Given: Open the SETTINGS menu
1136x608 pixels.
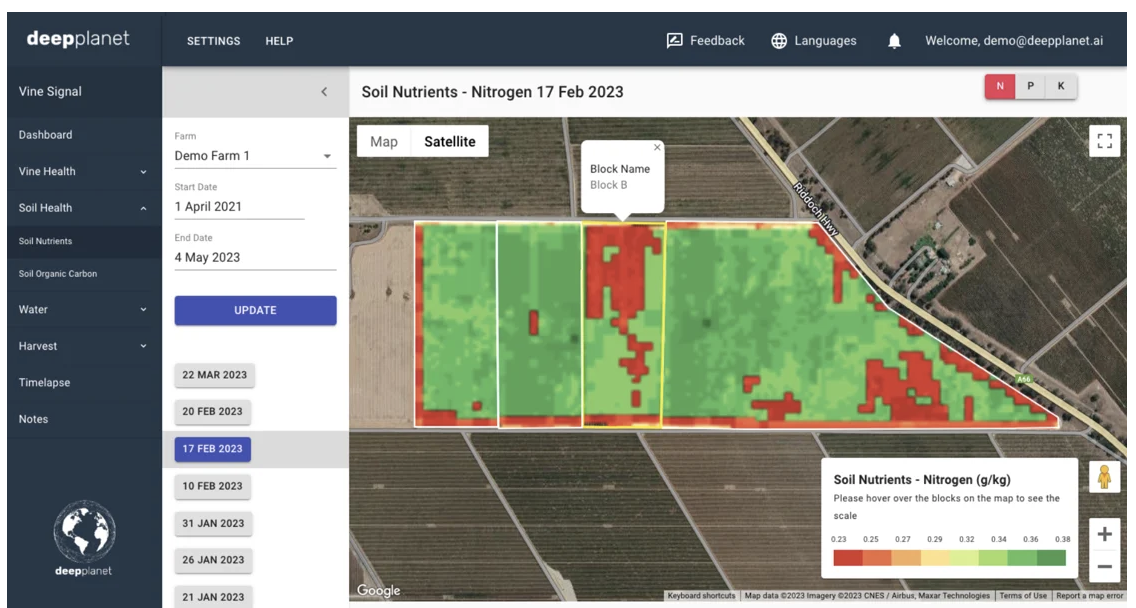Looking at the screenshot, I should tap(213, 41).
